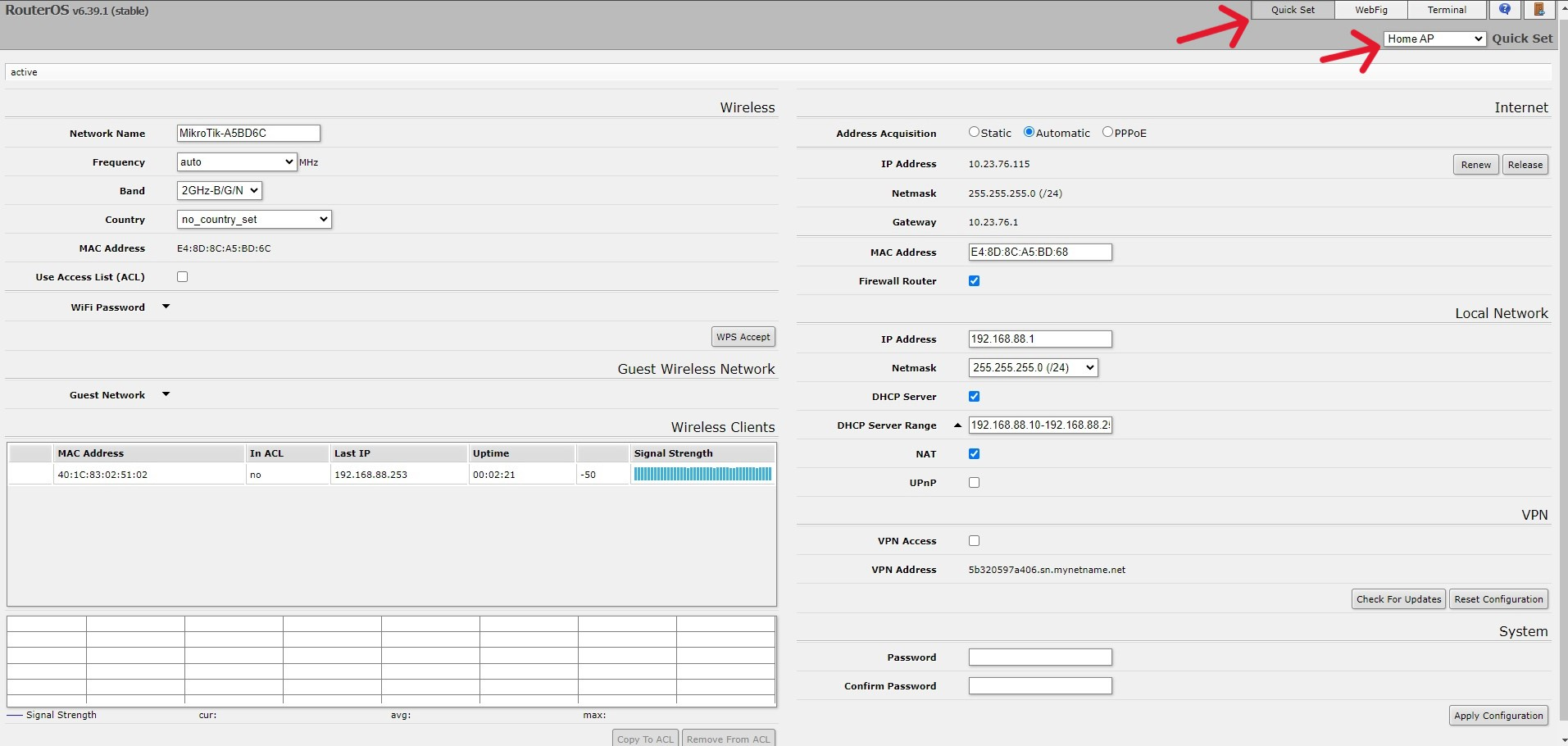
Task: Select PPPoE address acquisition
Action: coord(1107,132)
